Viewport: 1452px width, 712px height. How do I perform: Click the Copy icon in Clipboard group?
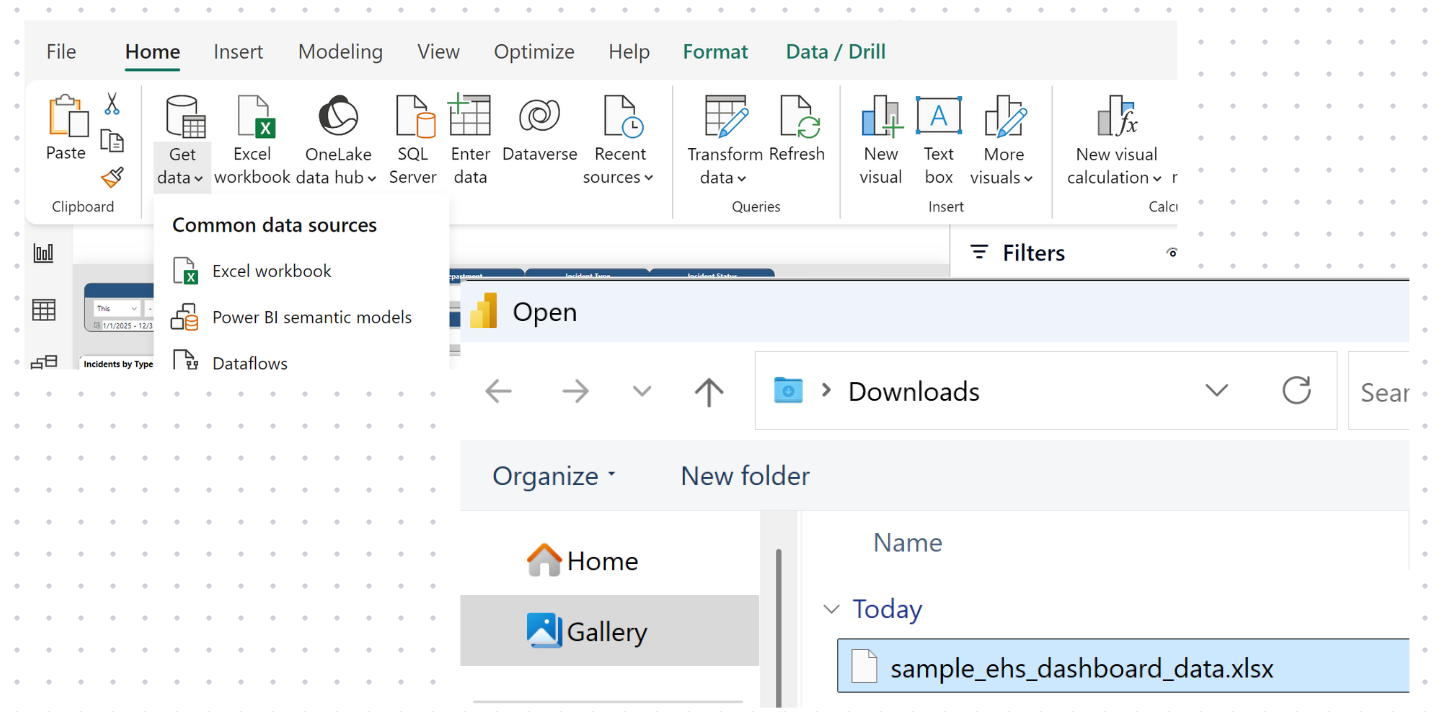click(112, 141)
